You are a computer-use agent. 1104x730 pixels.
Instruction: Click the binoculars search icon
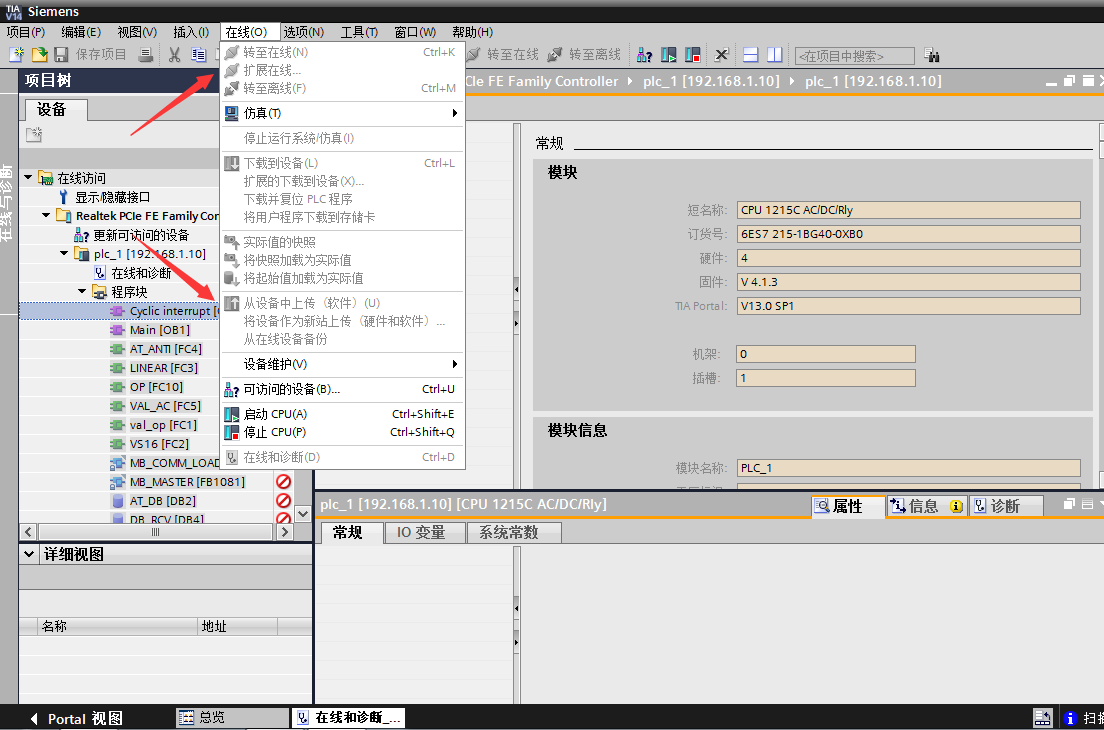(932, 55)
